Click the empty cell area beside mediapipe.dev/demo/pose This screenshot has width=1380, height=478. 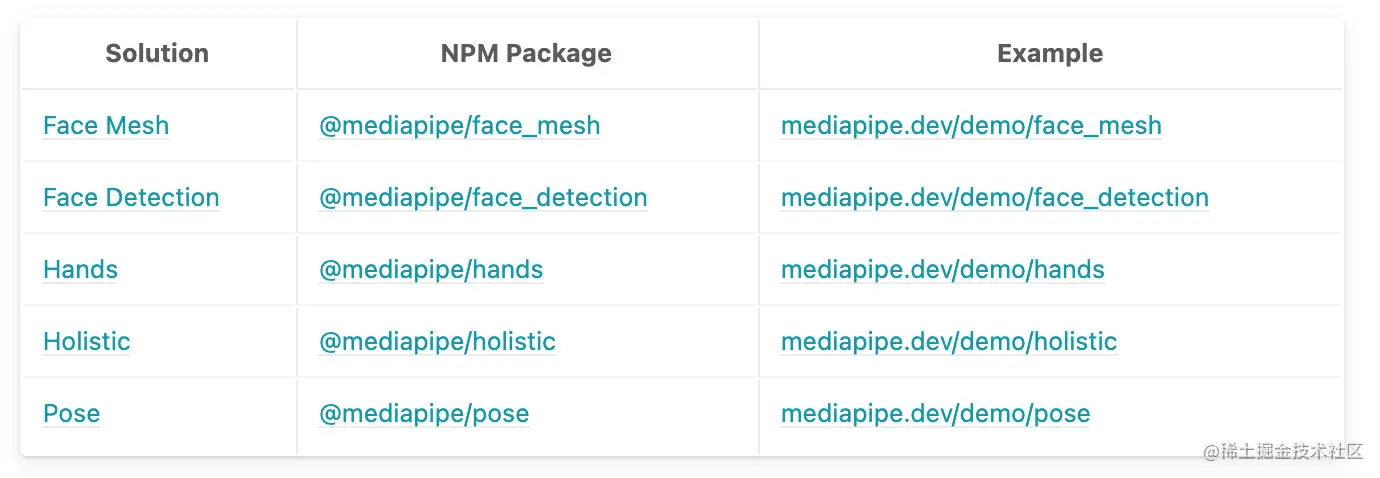1215,414
